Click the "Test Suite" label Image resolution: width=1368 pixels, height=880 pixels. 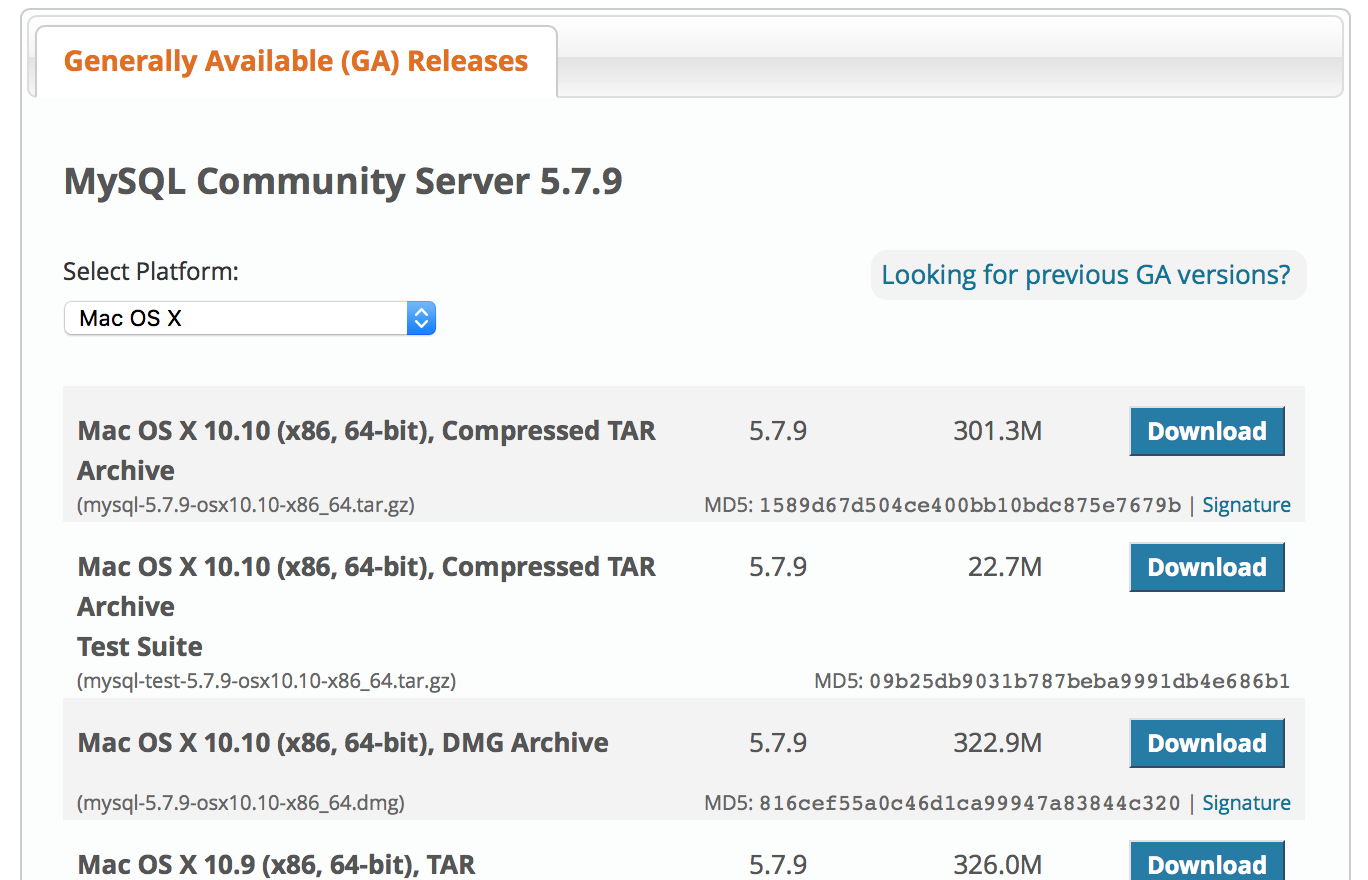(x=139, y=646)
